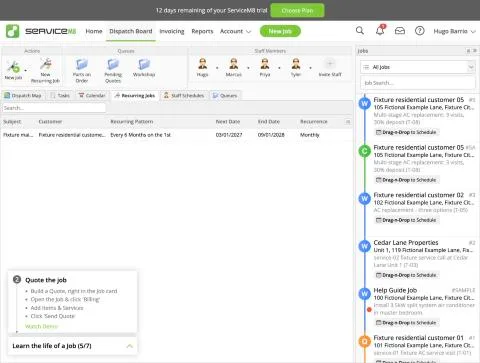The image size is (480, 363).
Task: Open the Parts on Order queue folder
Action: [x=82, y=64]
